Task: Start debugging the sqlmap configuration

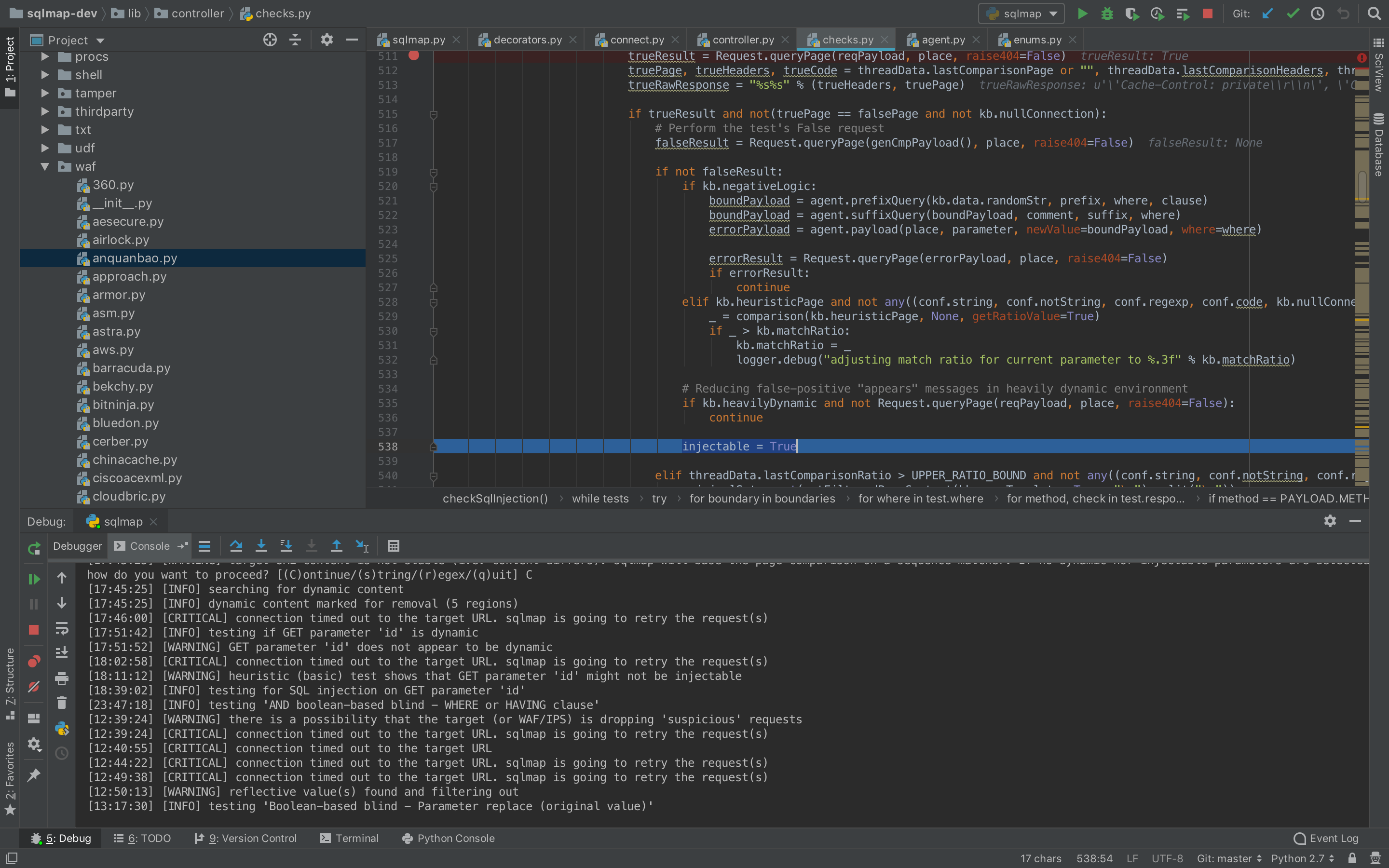Action: [x=1107, y=13]
